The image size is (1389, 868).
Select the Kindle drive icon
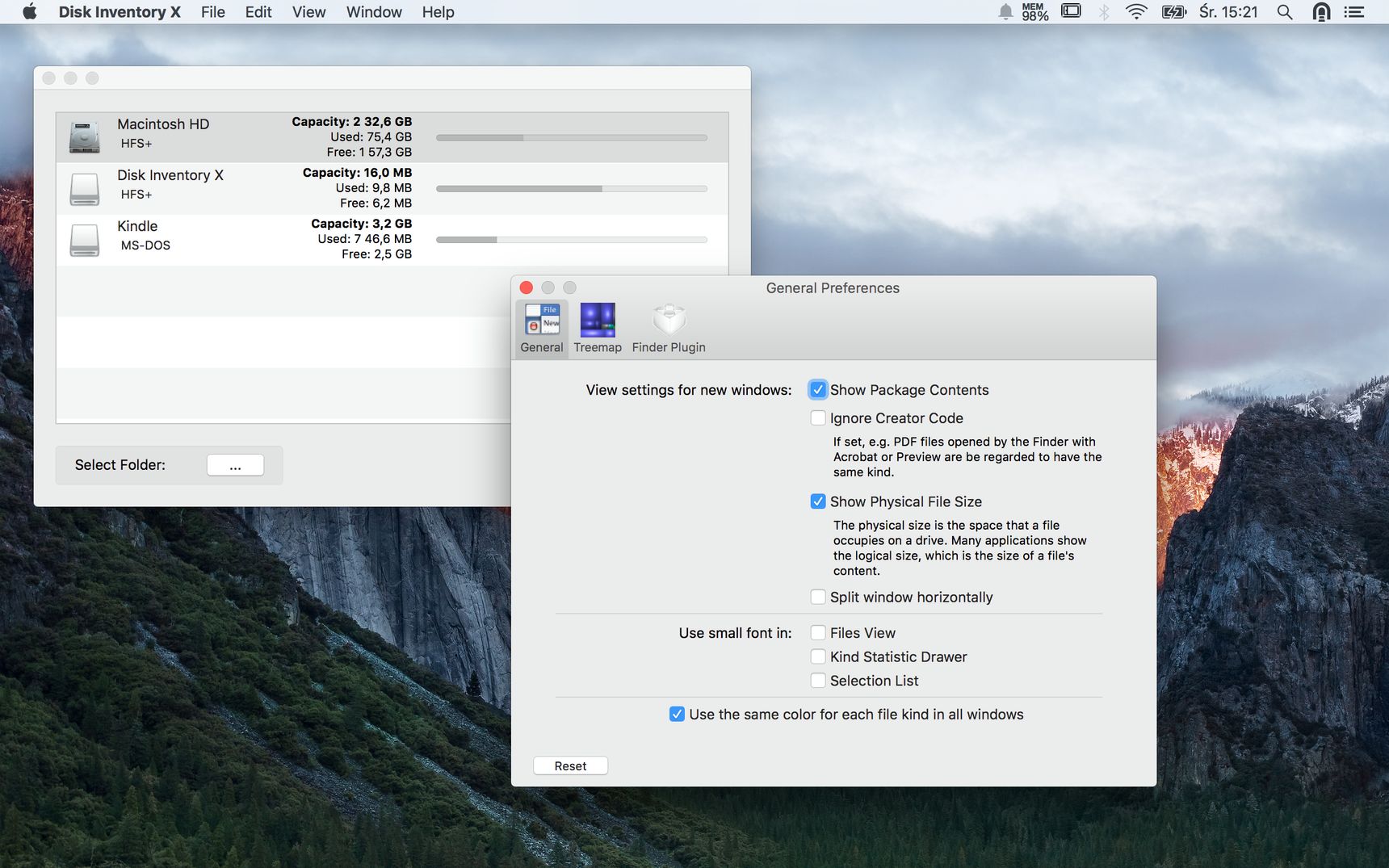click(85, 239)
